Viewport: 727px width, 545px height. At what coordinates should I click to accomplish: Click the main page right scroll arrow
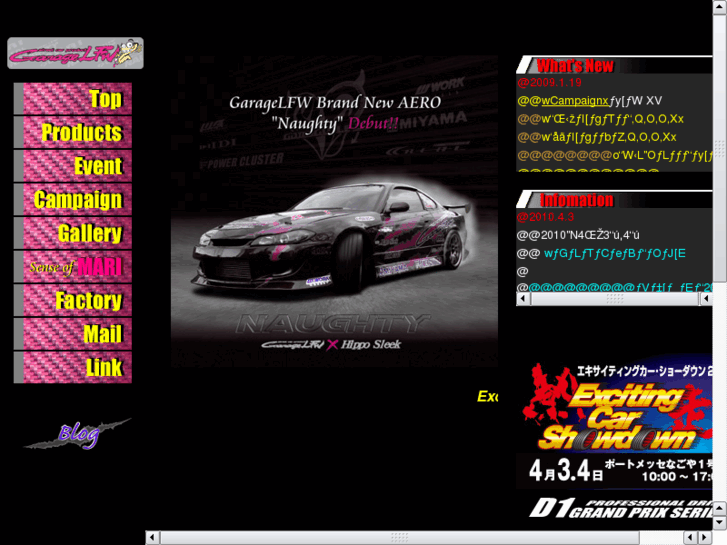[x=705, y=538]
